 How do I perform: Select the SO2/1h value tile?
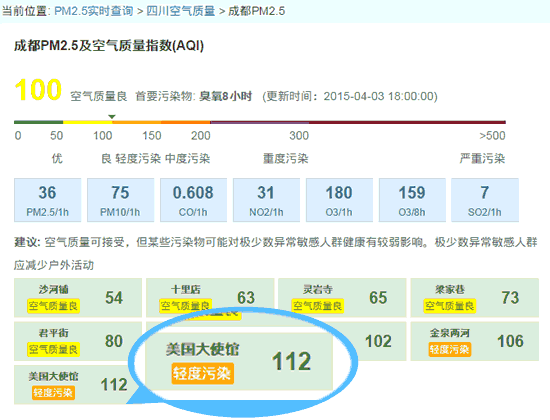[485, 200]
